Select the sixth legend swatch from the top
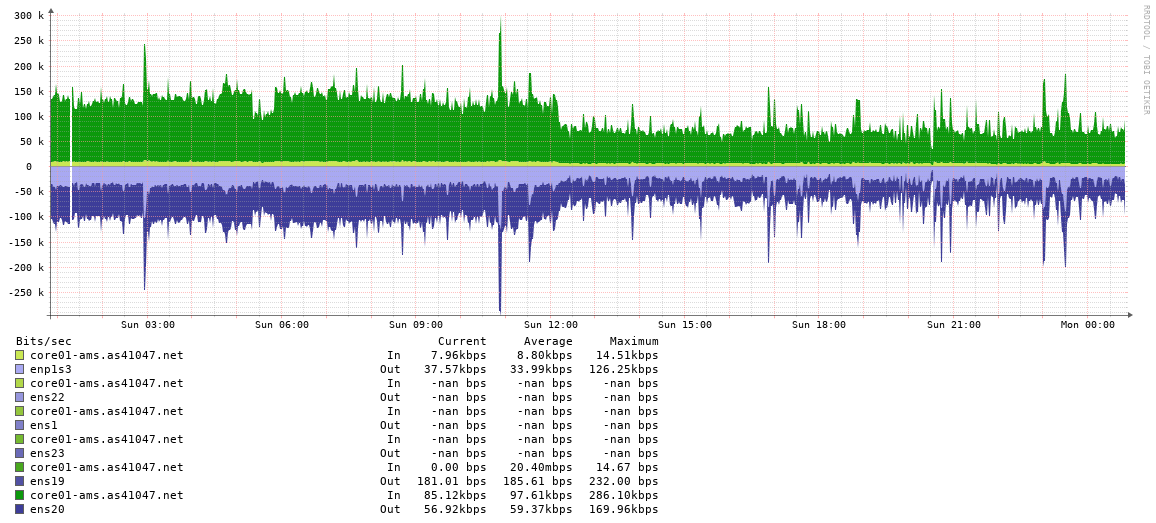Screen dimensions: 1156x523 coord(19,425)
